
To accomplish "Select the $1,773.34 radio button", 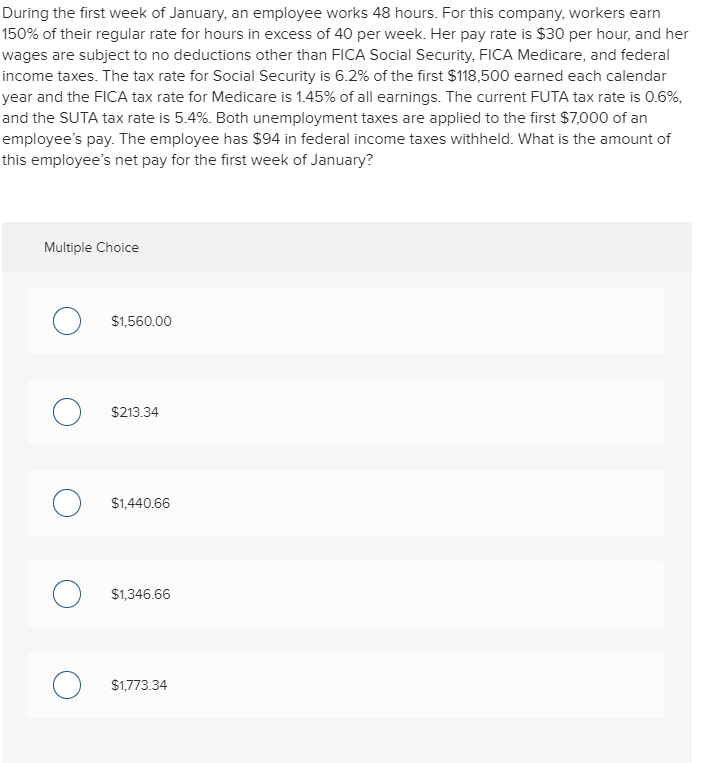I will pyautogui.click(x=68, y=685).
